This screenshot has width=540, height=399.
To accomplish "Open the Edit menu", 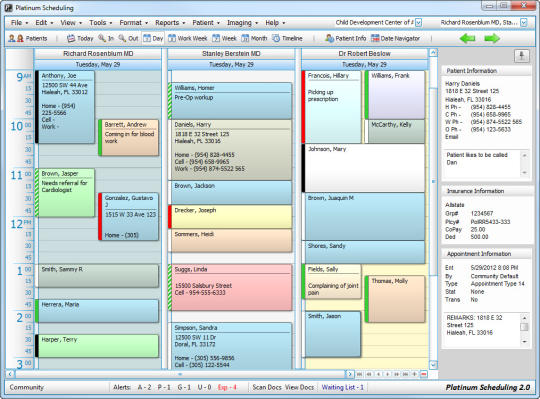I will [x=44, y=23].
